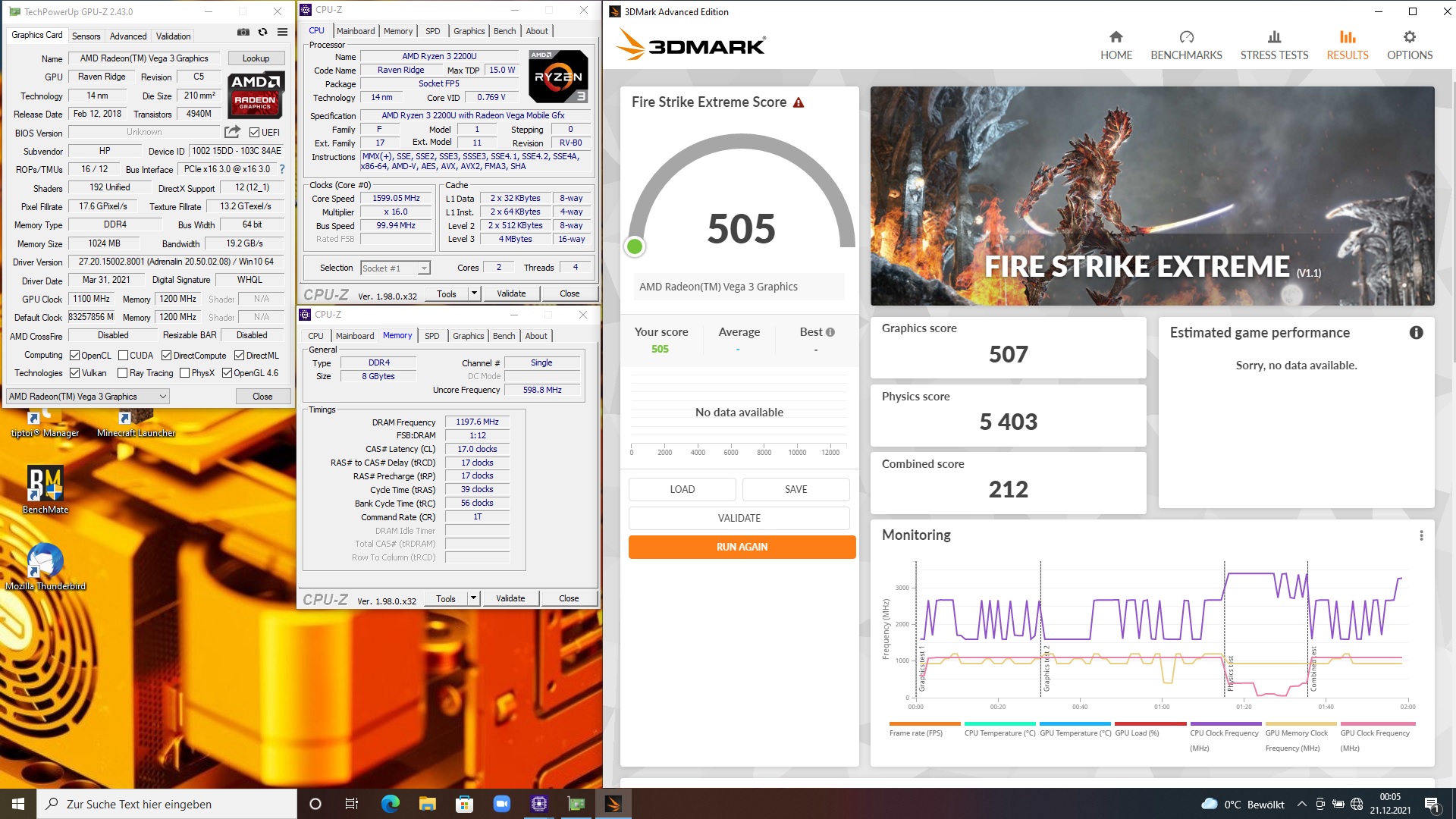Open the Minecraft Launcher desktop shortcut
Screen dimensions: 1456x819
(136, 425)
